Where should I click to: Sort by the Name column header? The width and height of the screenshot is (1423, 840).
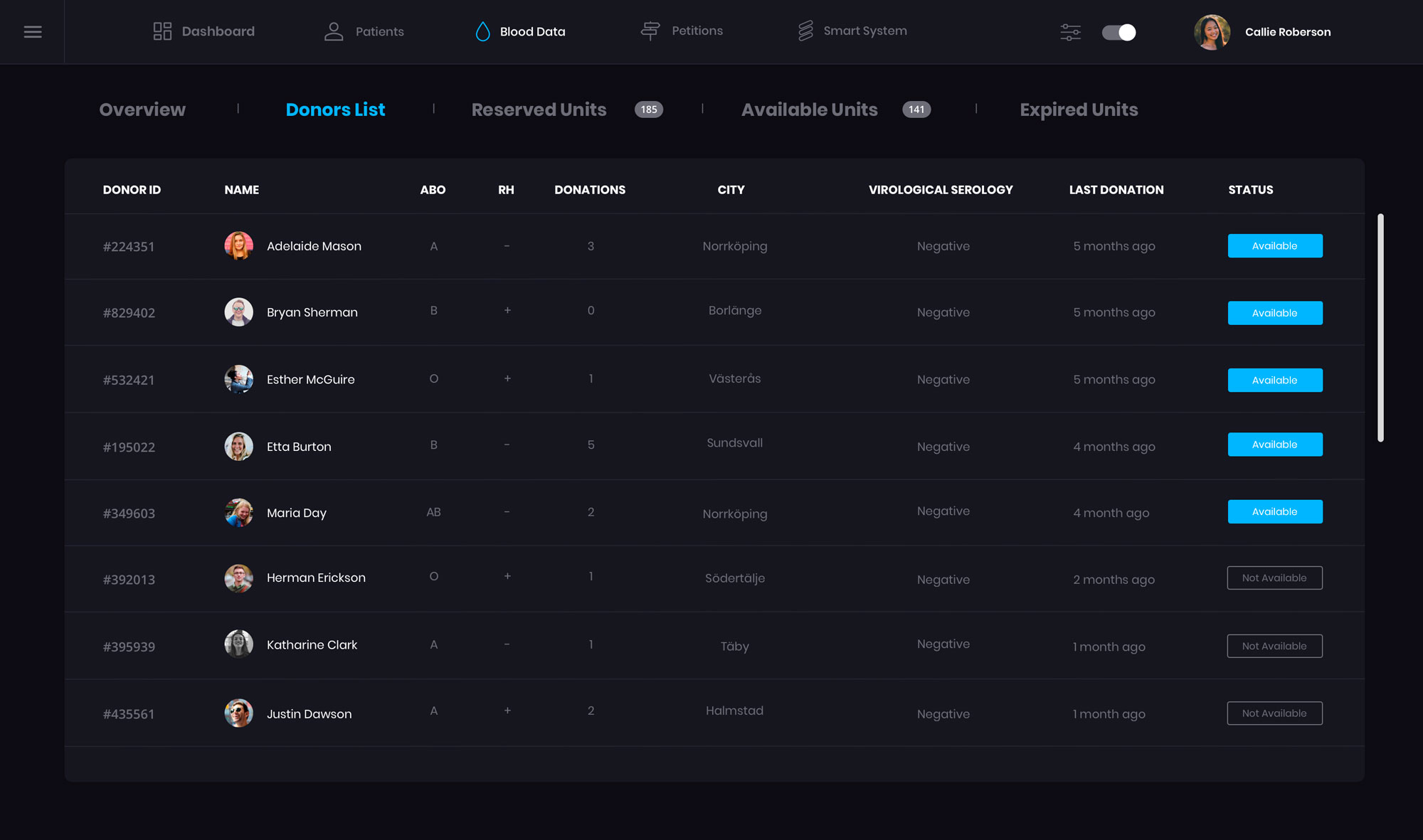pyautogui.click(x=242, y=190)
